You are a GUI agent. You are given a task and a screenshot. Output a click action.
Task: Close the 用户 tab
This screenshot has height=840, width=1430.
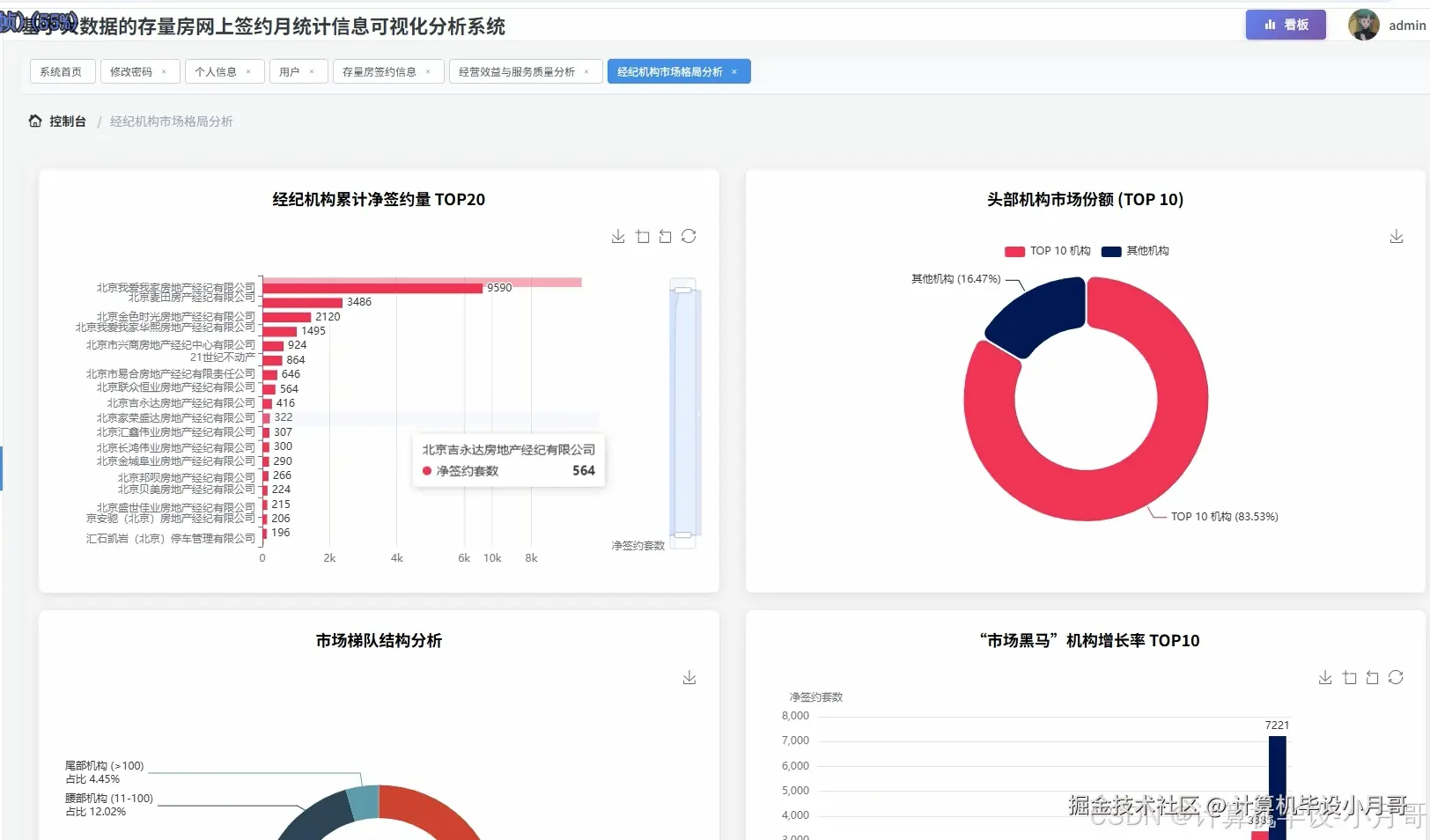coord(311,71)
